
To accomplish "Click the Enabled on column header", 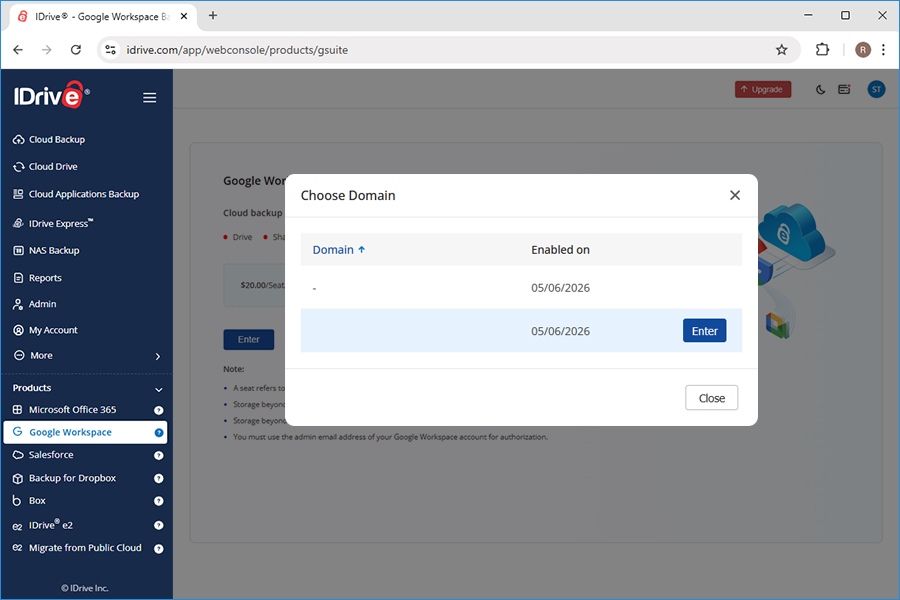I will pyautogui.click(x=560, y=250).
